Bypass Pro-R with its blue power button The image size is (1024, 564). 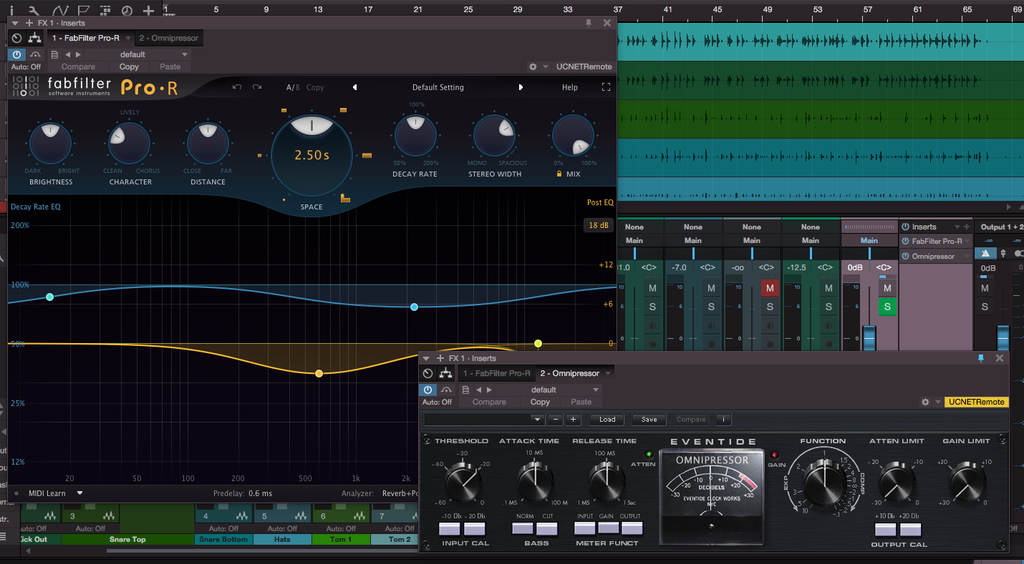click(16, 55)
